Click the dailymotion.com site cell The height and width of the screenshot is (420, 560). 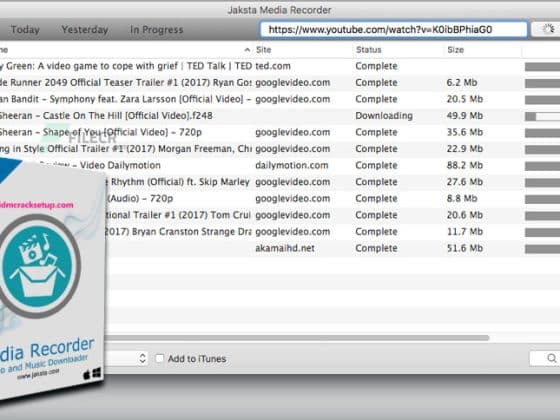tap(292, 165)
